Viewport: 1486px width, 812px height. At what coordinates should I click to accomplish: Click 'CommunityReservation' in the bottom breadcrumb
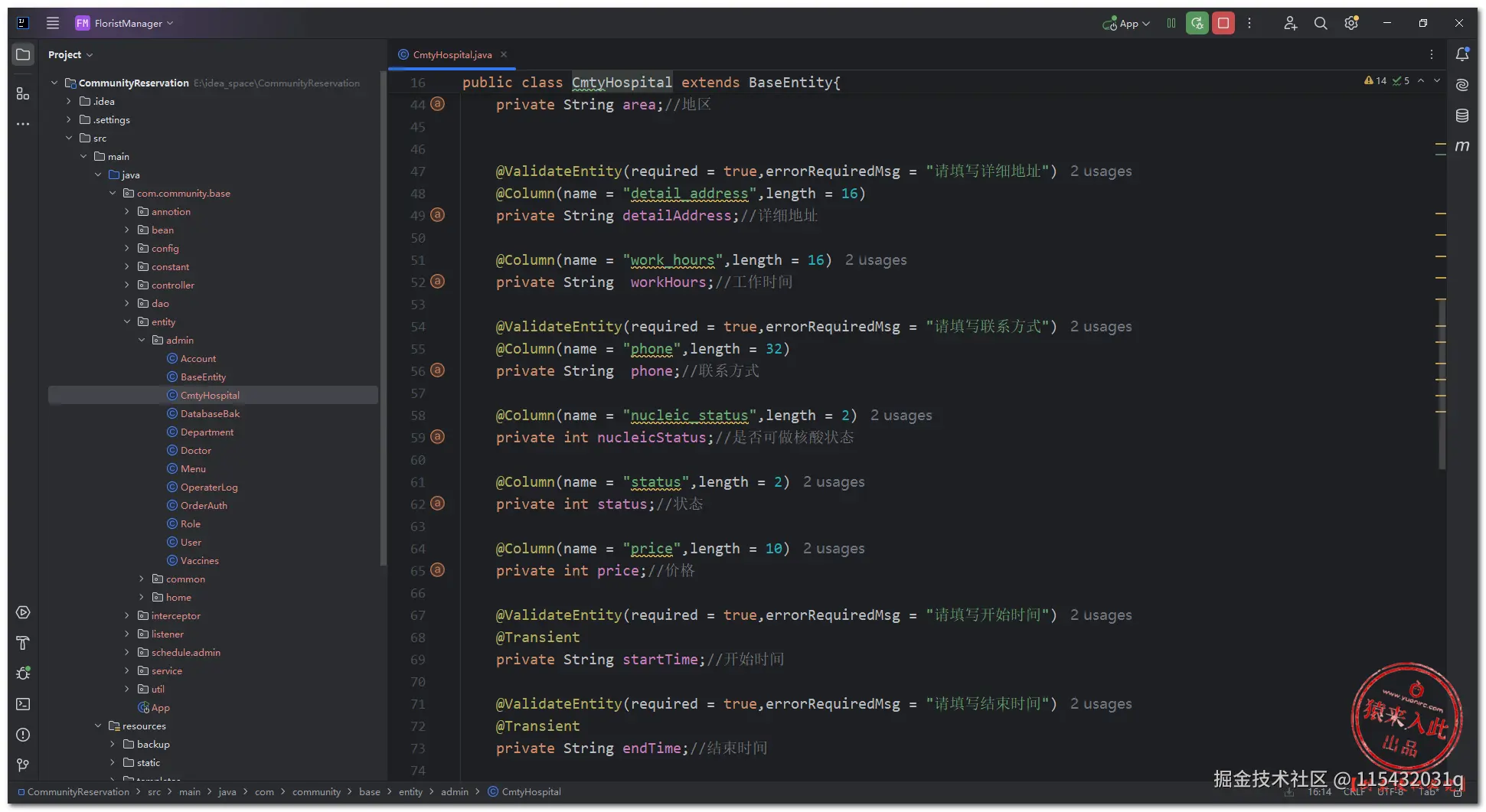pos(78,792)
